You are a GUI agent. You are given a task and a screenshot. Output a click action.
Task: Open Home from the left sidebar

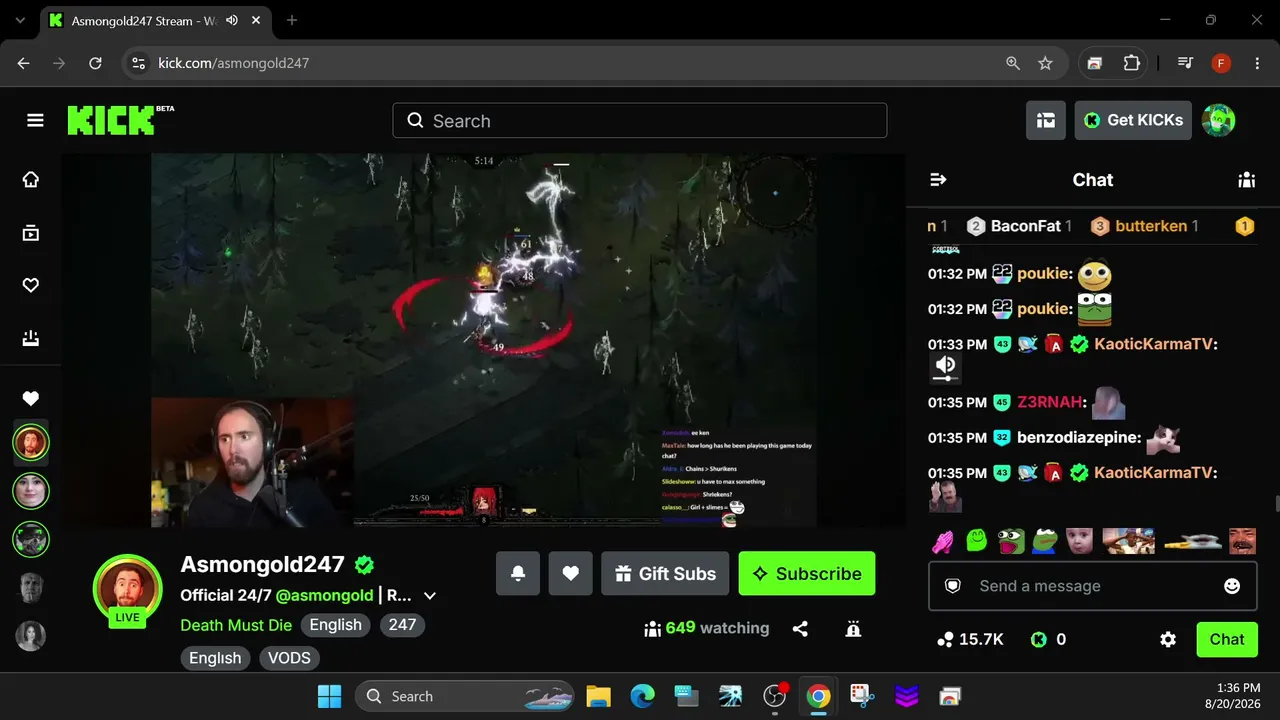[x=31, y=180]
